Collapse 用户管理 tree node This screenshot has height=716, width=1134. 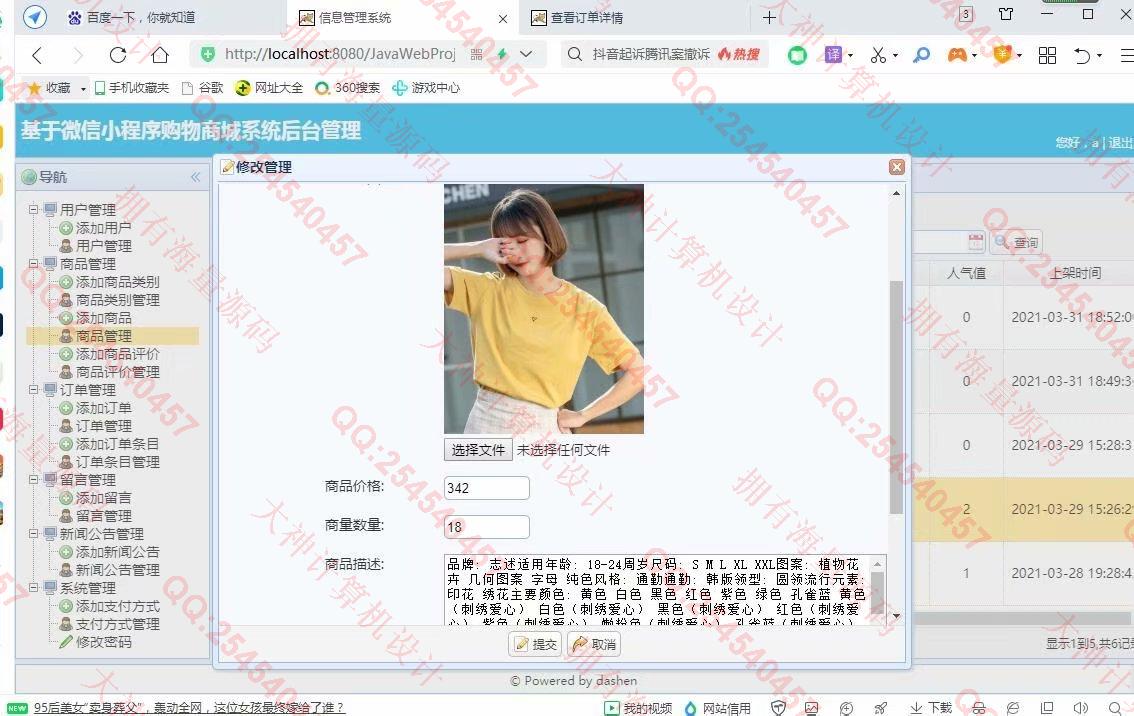click(33, 210)
